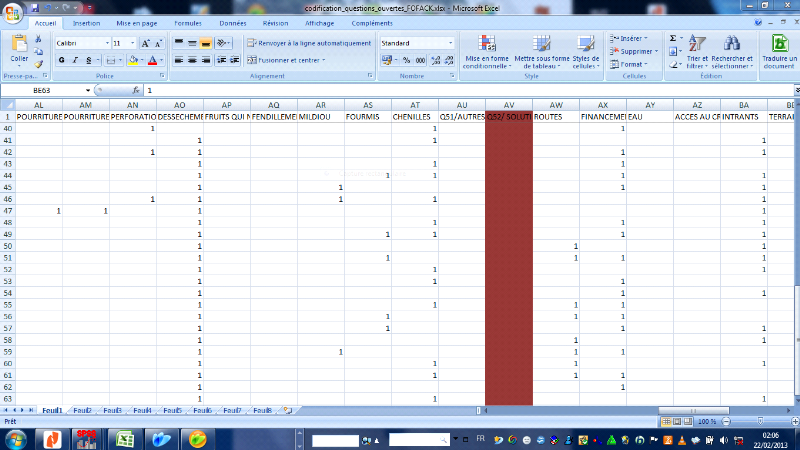
Task: Switch to Feuil2 sheet tab
Action: tap(82, 410)
